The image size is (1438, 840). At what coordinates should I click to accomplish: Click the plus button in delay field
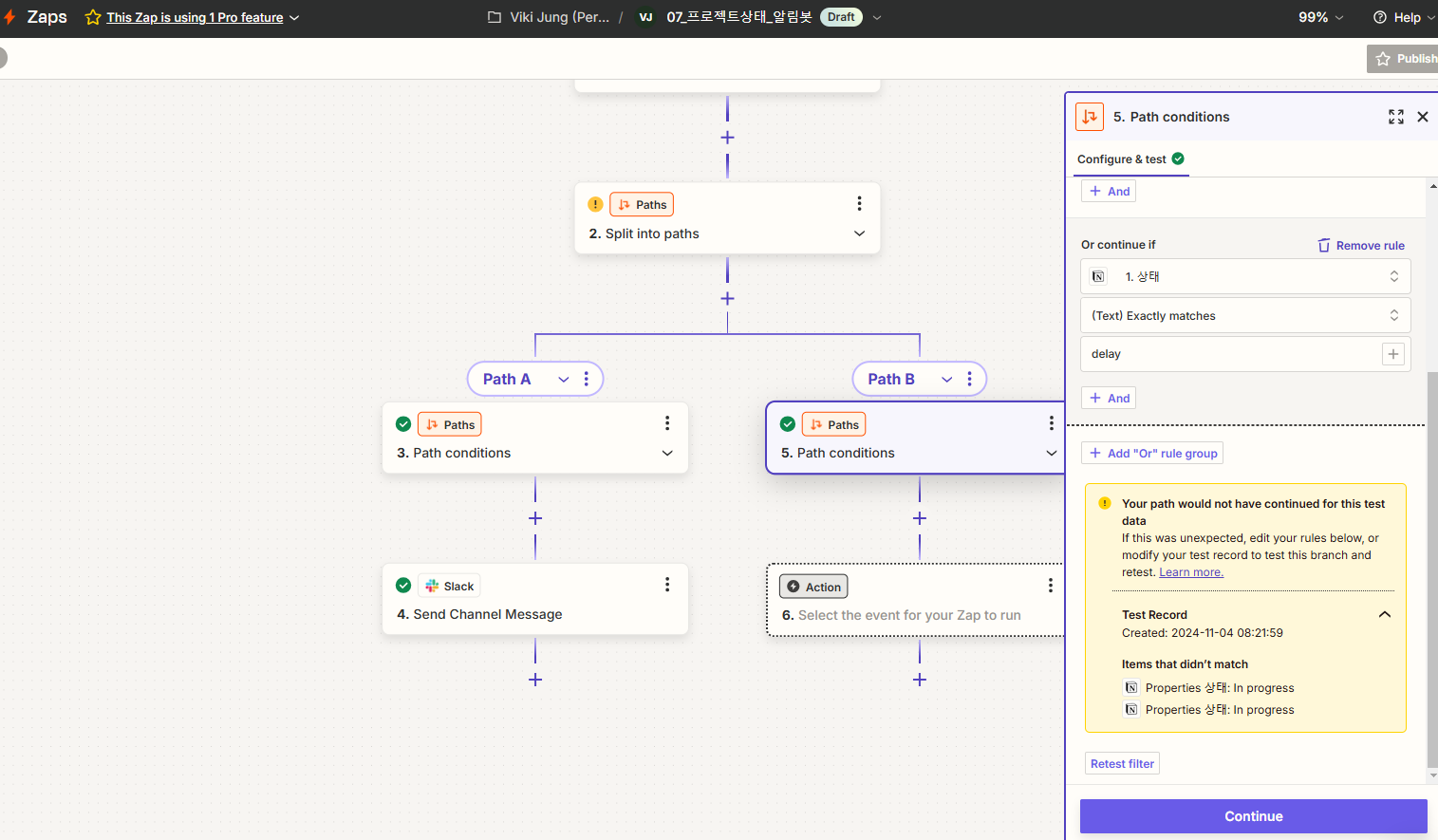1393,354
